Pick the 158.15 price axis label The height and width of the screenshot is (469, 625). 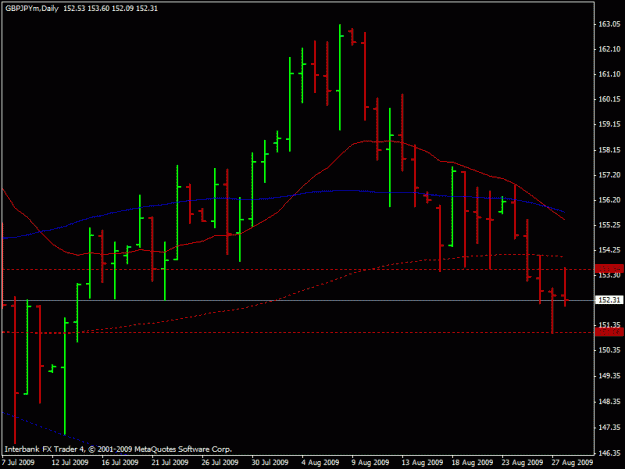coord(609,150)
